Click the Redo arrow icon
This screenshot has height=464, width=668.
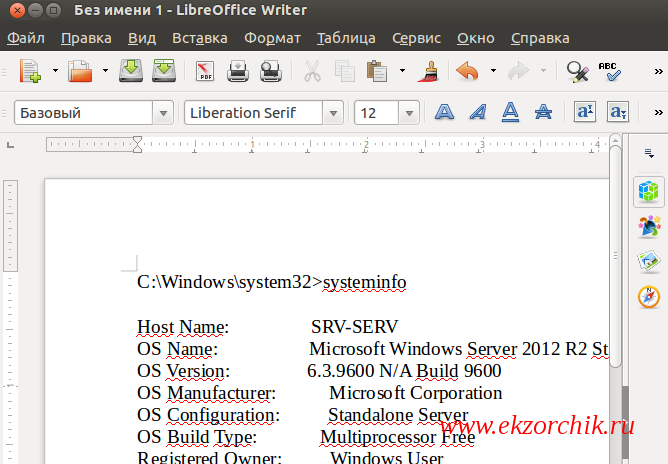click(x=518, y=71)
